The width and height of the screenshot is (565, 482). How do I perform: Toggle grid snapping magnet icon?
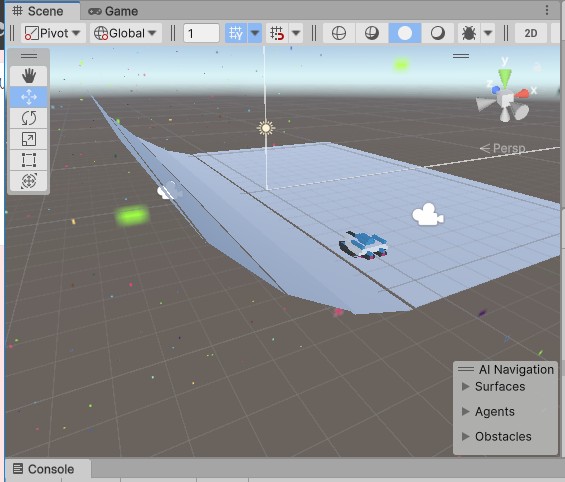[277, 33]
